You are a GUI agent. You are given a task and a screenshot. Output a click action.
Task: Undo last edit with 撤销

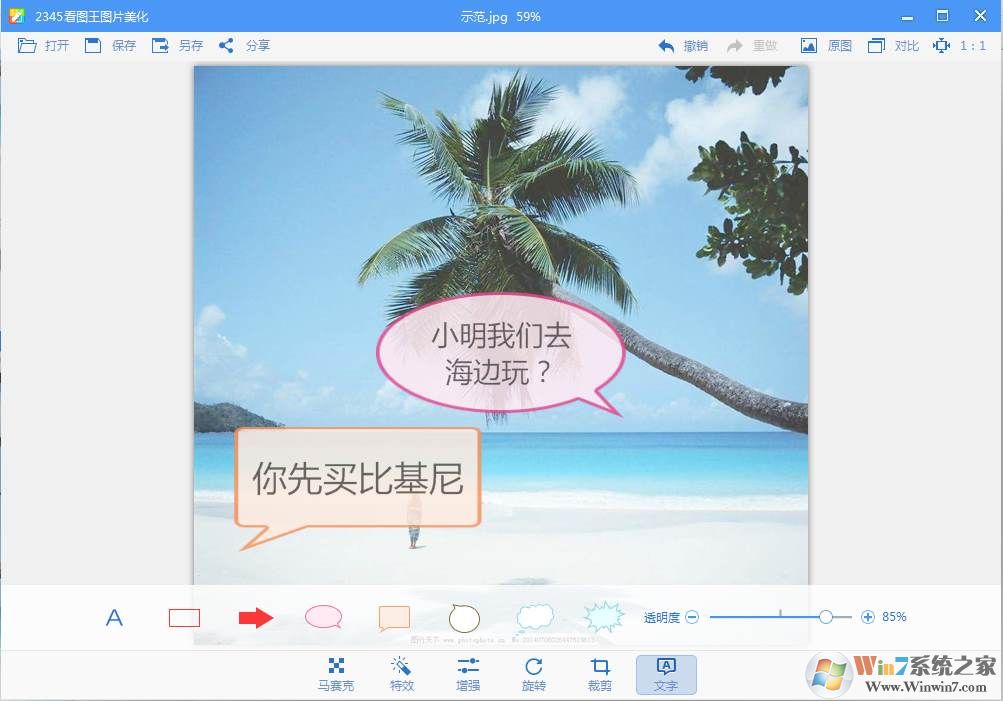pyautogui.click(x=683, y=46)
